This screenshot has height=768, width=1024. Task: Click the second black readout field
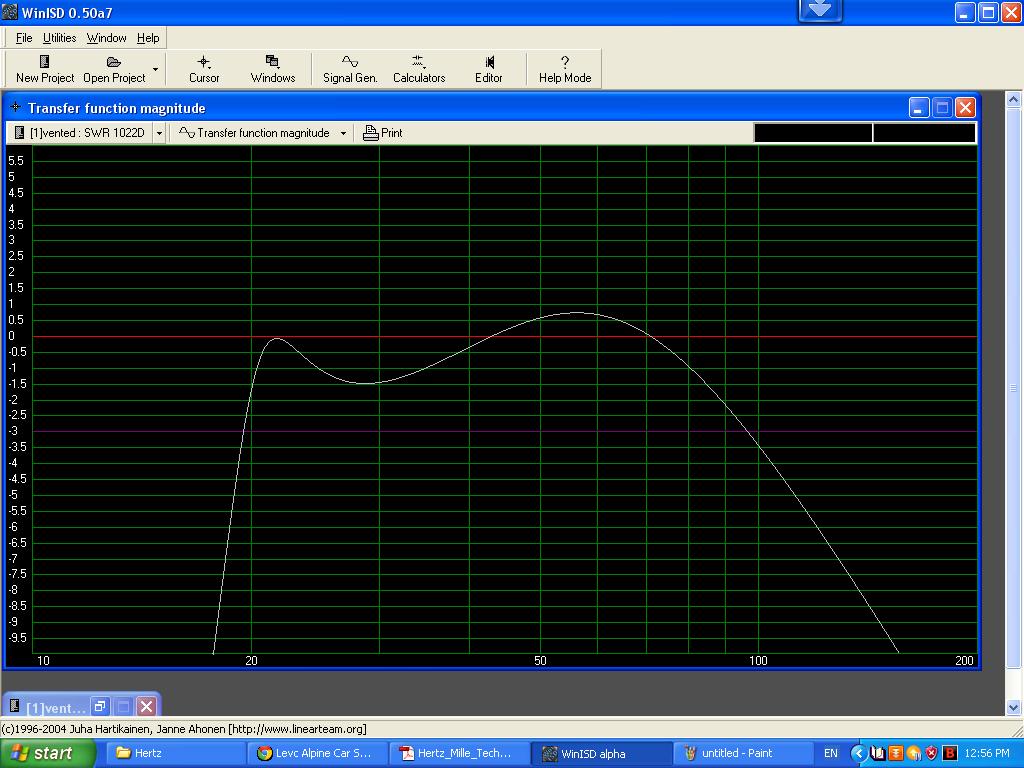[924, 133]
